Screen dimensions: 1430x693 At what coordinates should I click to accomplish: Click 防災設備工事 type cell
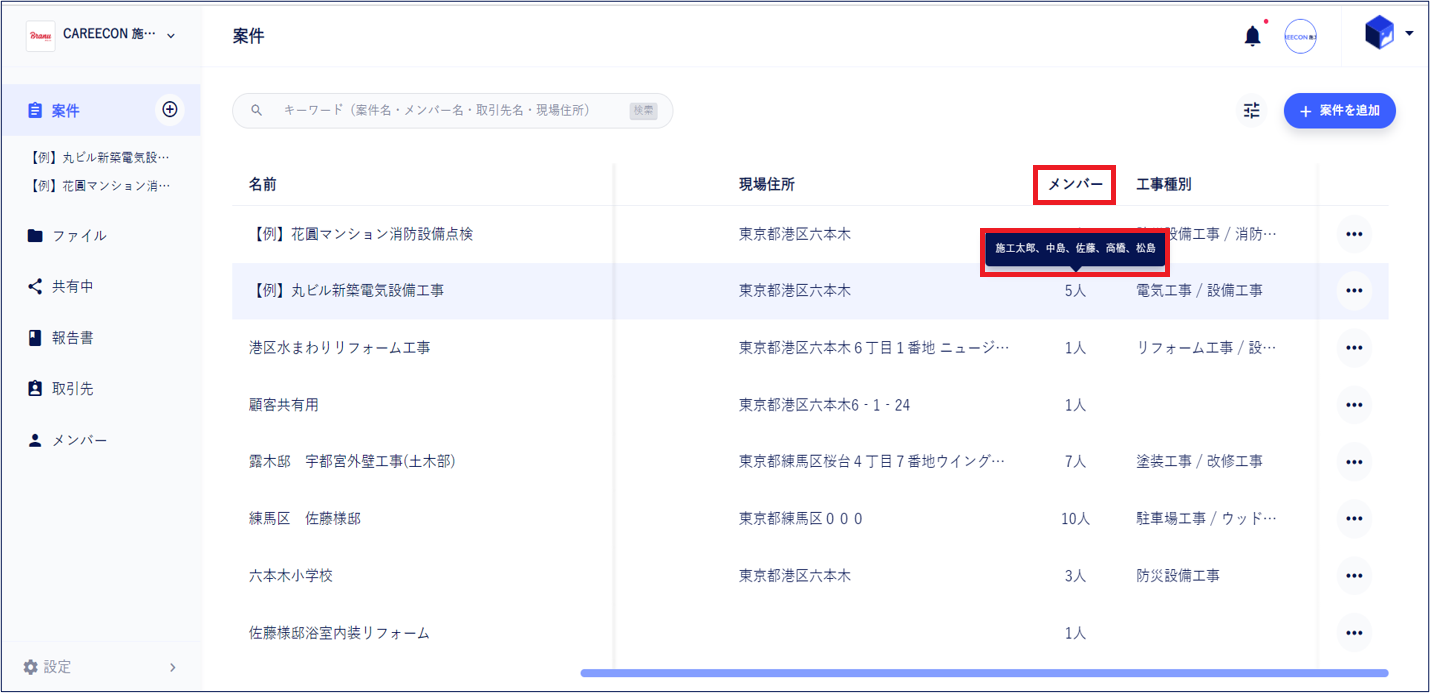point(1178,576)
